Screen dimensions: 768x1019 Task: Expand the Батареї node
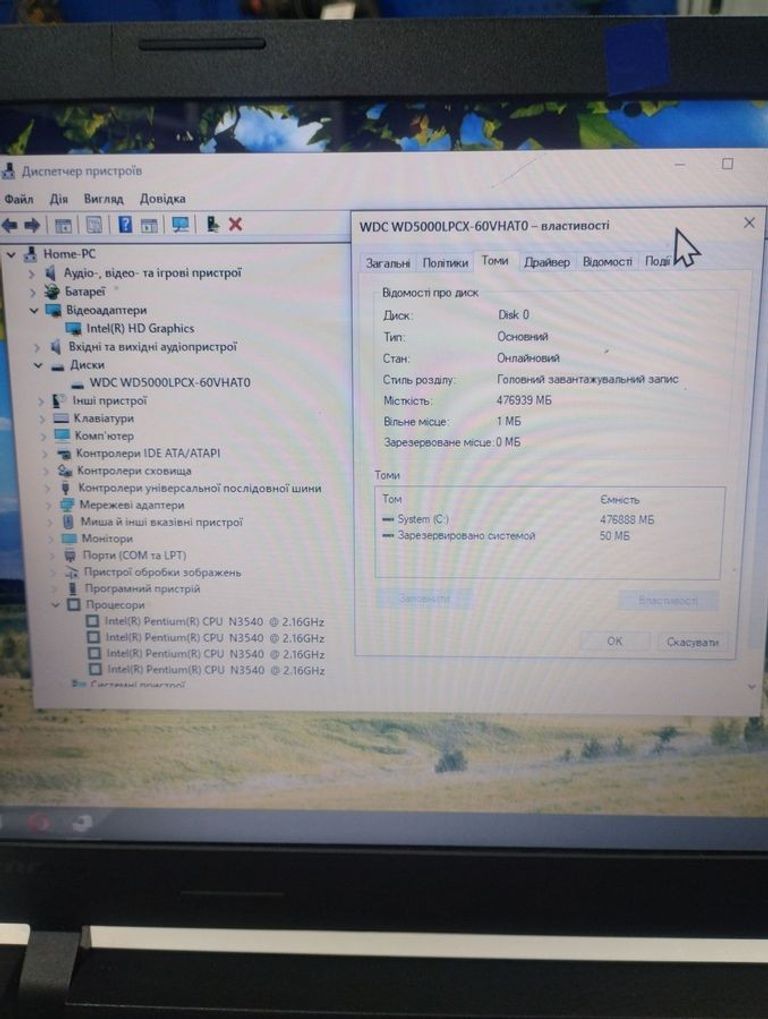(32, 292)
